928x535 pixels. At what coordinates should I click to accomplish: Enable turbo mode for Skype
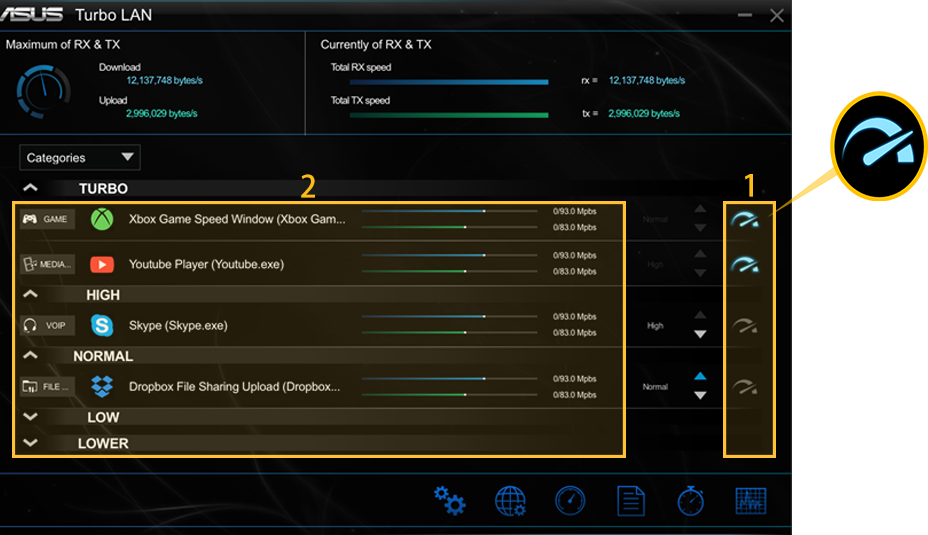[x=745, y=325]
